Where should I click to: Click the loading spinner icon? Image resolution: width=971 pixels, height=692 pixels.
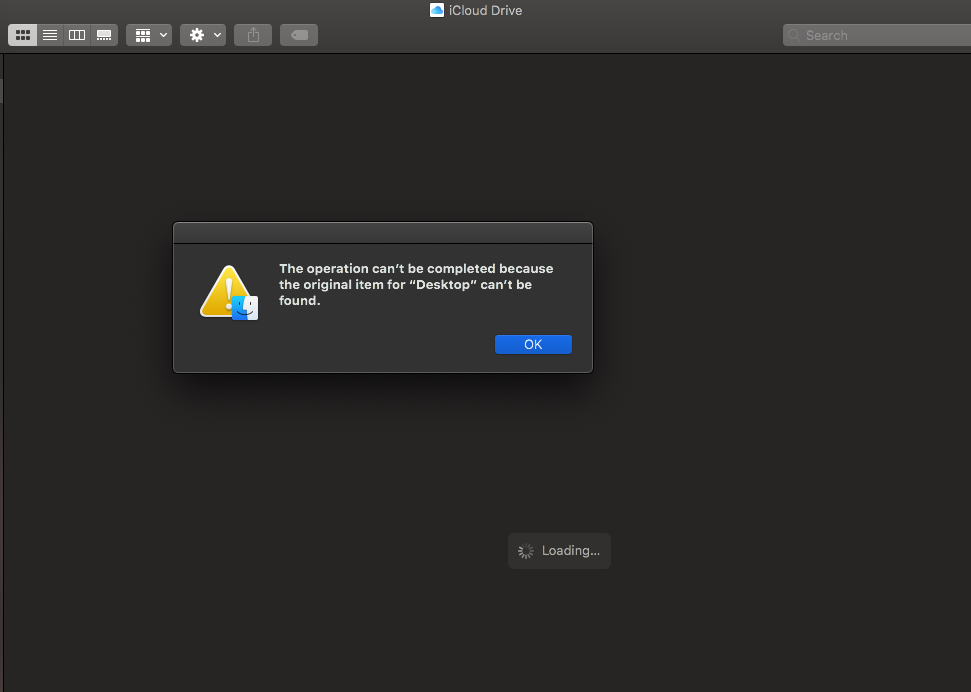(526, 551)
